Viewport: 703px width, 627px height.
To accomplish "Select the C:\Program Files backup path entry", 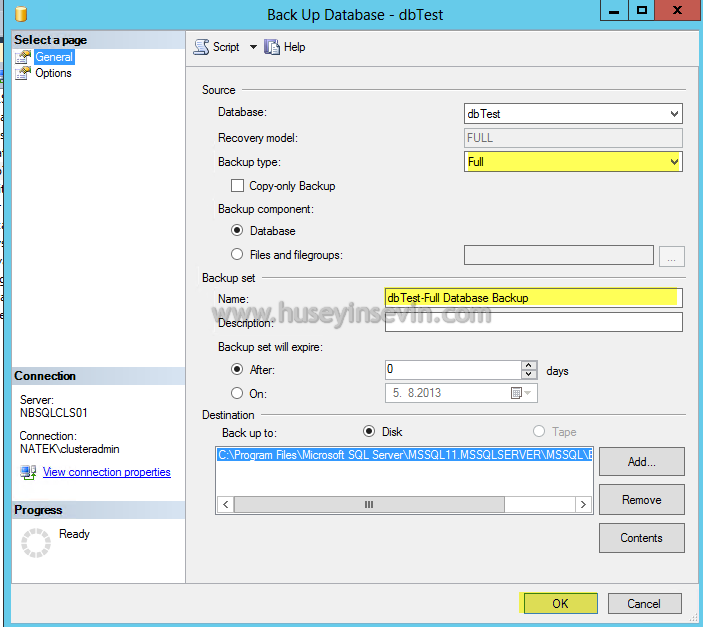I will coord(404,455).
